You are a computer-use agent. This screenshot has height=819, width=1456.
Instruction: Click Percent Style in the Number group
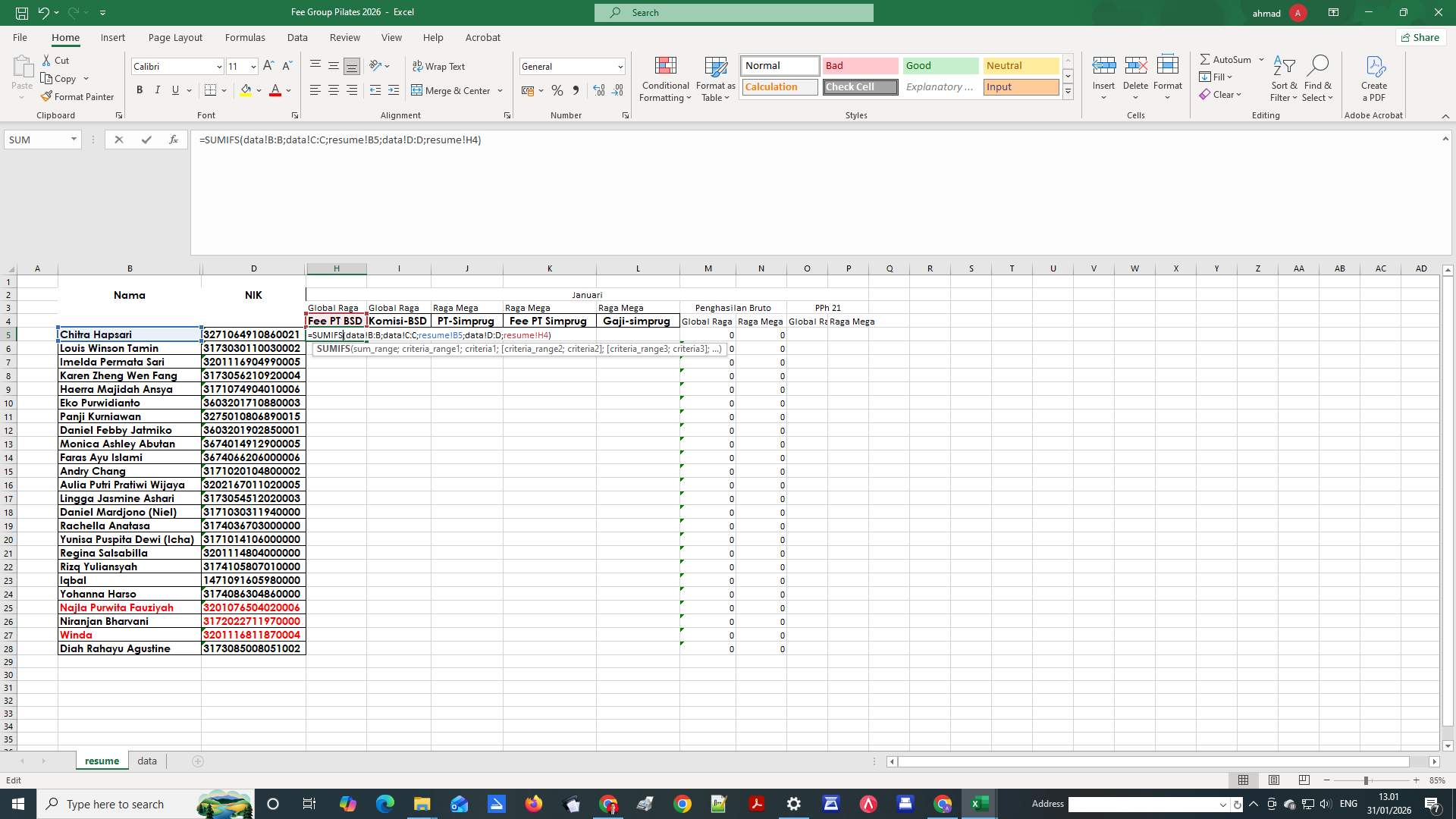point(557,90)
